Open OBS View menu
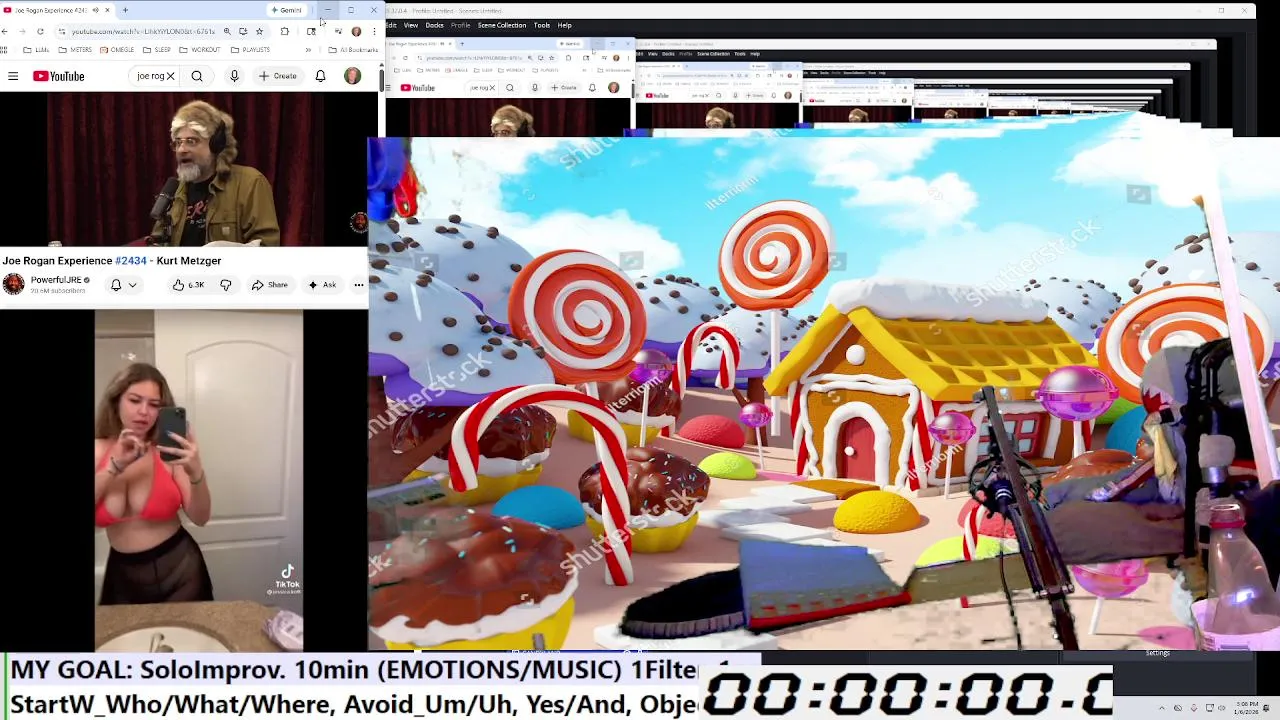This screenshot has width=1280, height=720. [x=411, y=25]
